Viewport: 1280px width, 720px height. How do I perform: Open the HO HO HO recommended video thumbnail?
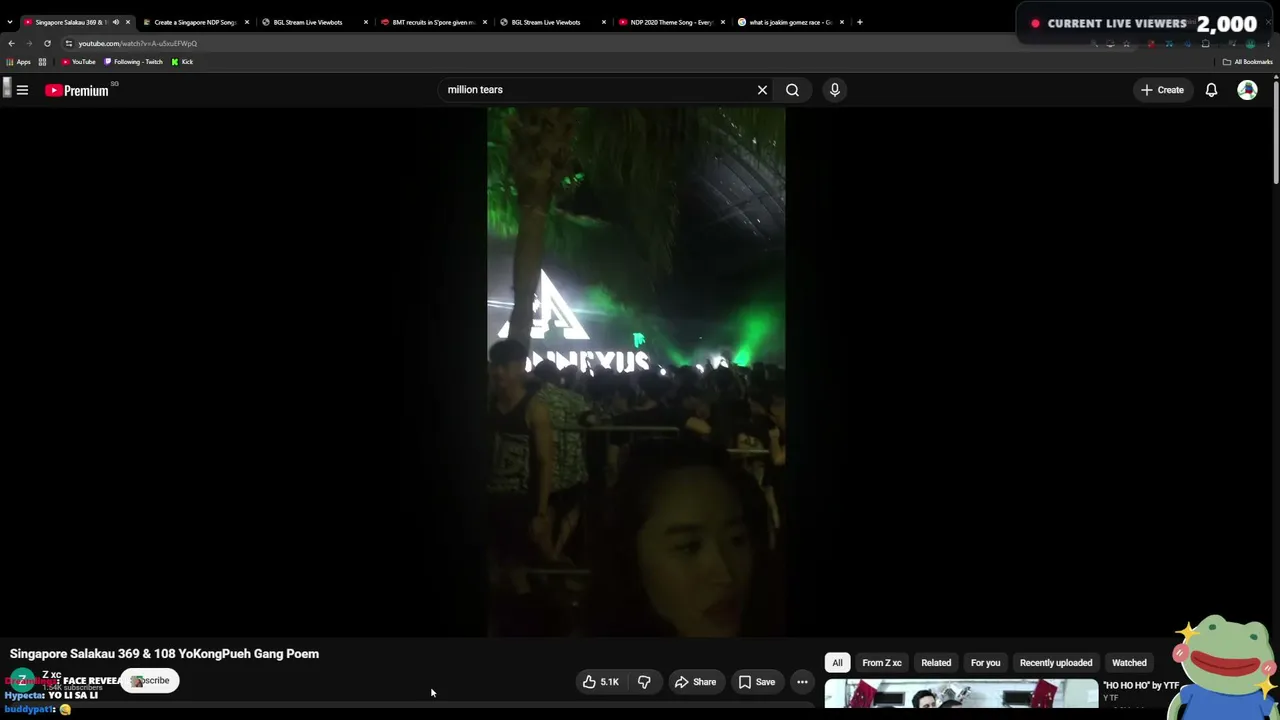point(961,695)
